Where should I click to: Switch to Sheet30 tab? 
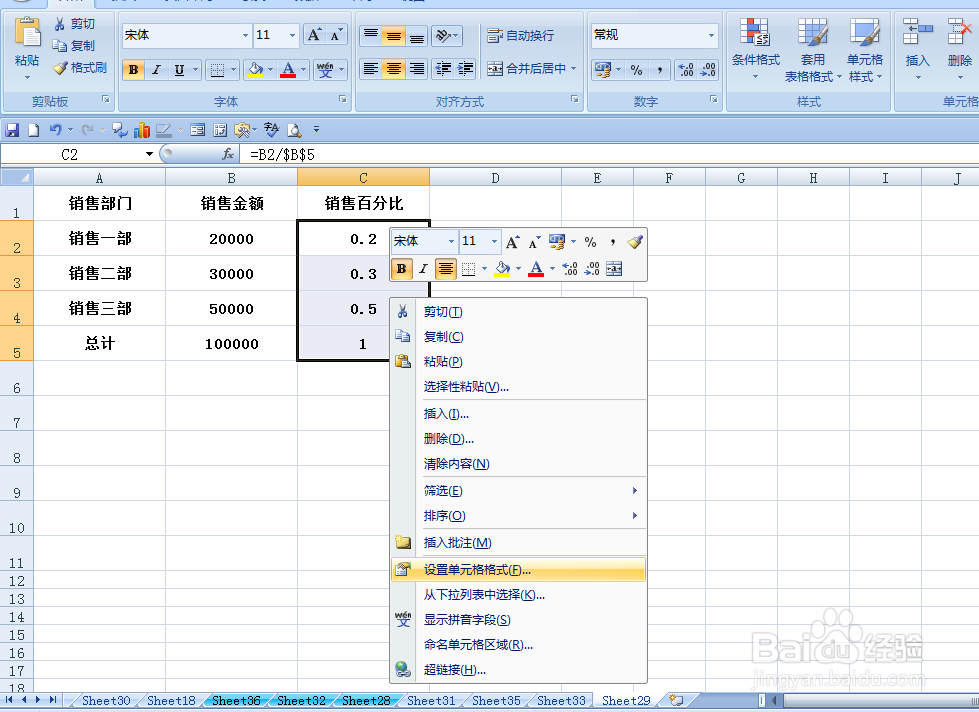tap(106, 700)
